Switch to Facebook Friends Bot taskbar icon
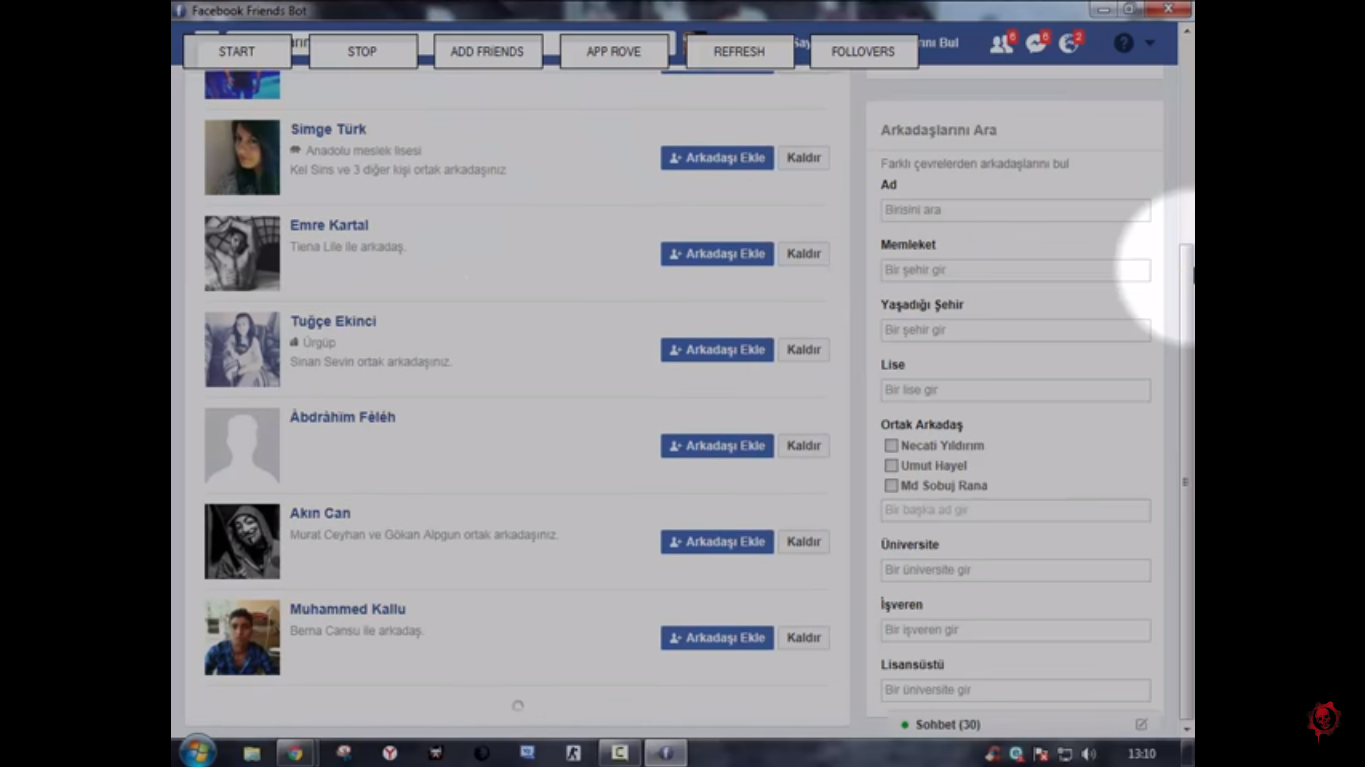Viewport: 1365px width, 767px height. (x=666, y=753)
